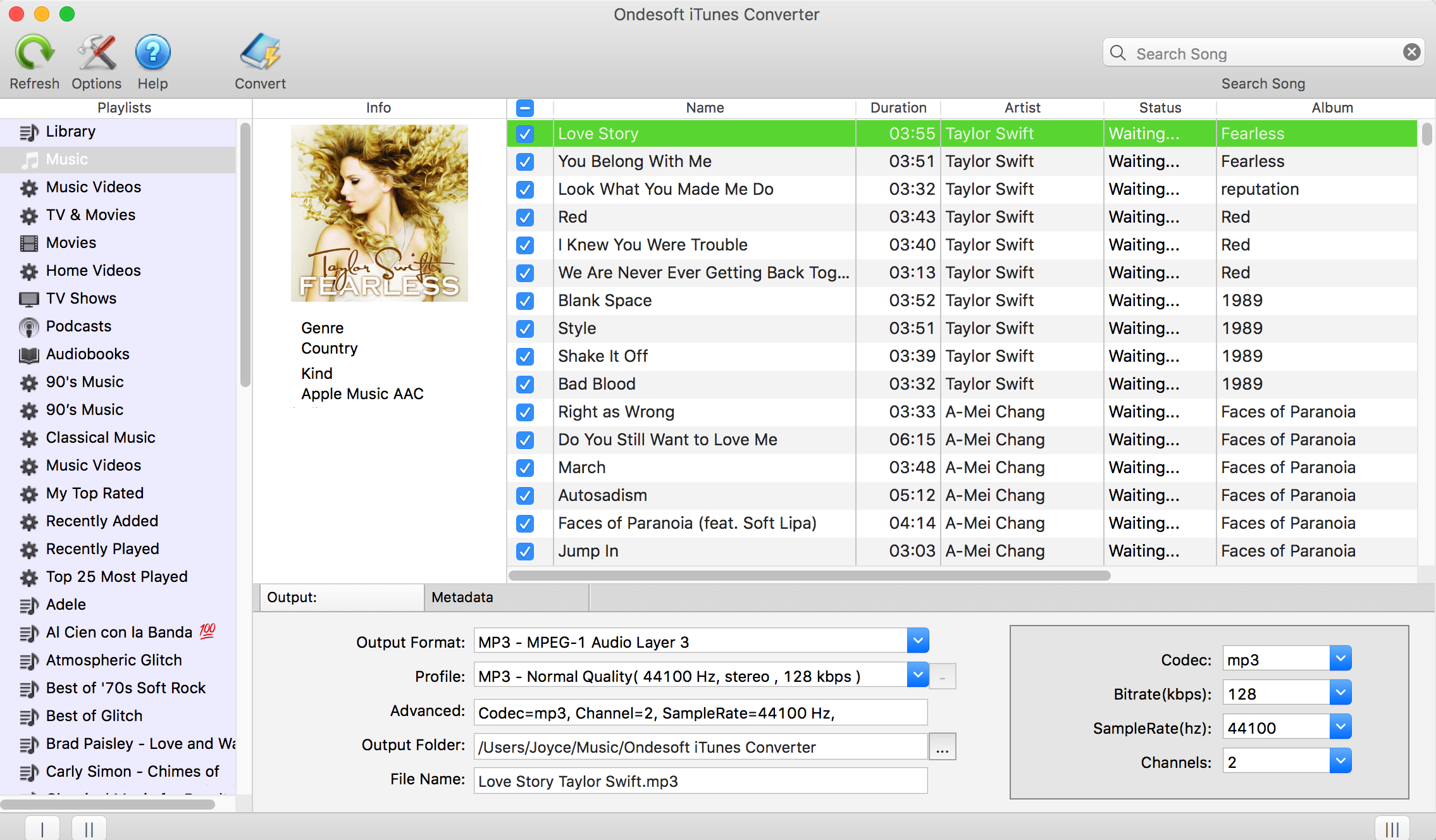Toggle checkbox for Love Story song
The width and height of the screenshot is (1436, 840).
click(x=524, y=132)
